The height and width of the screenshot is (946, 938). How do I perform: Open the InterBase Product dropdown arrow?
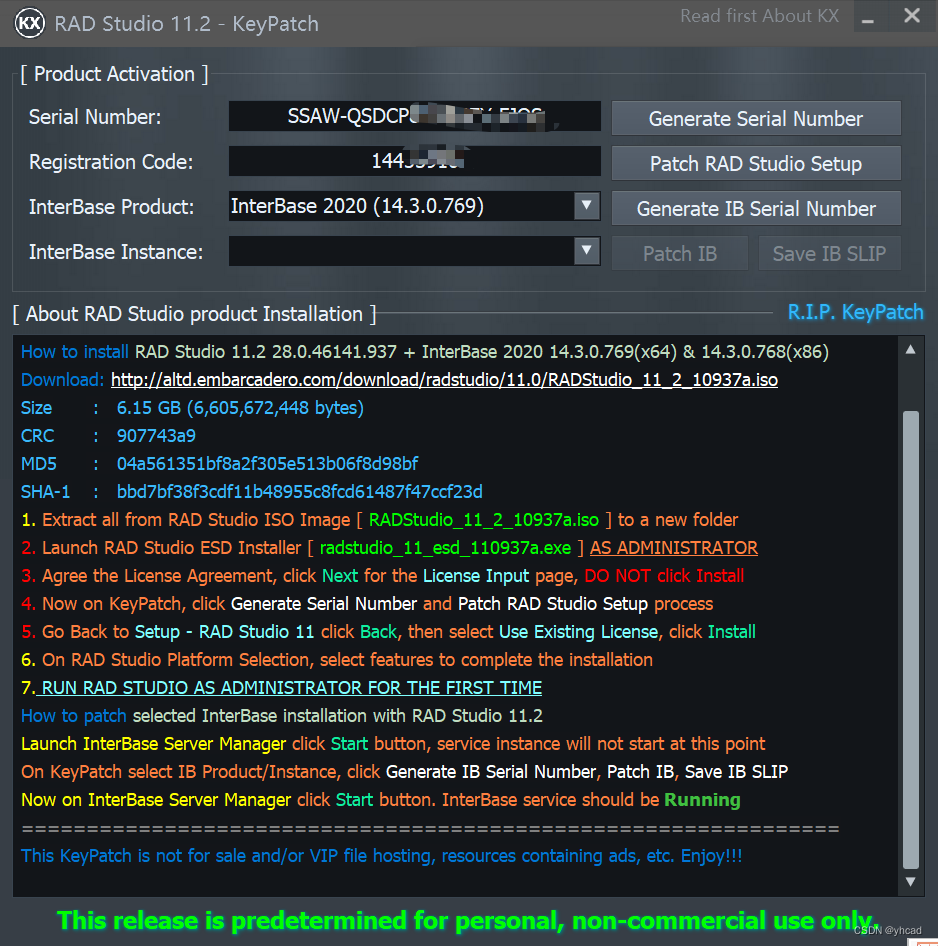[586, 206]
